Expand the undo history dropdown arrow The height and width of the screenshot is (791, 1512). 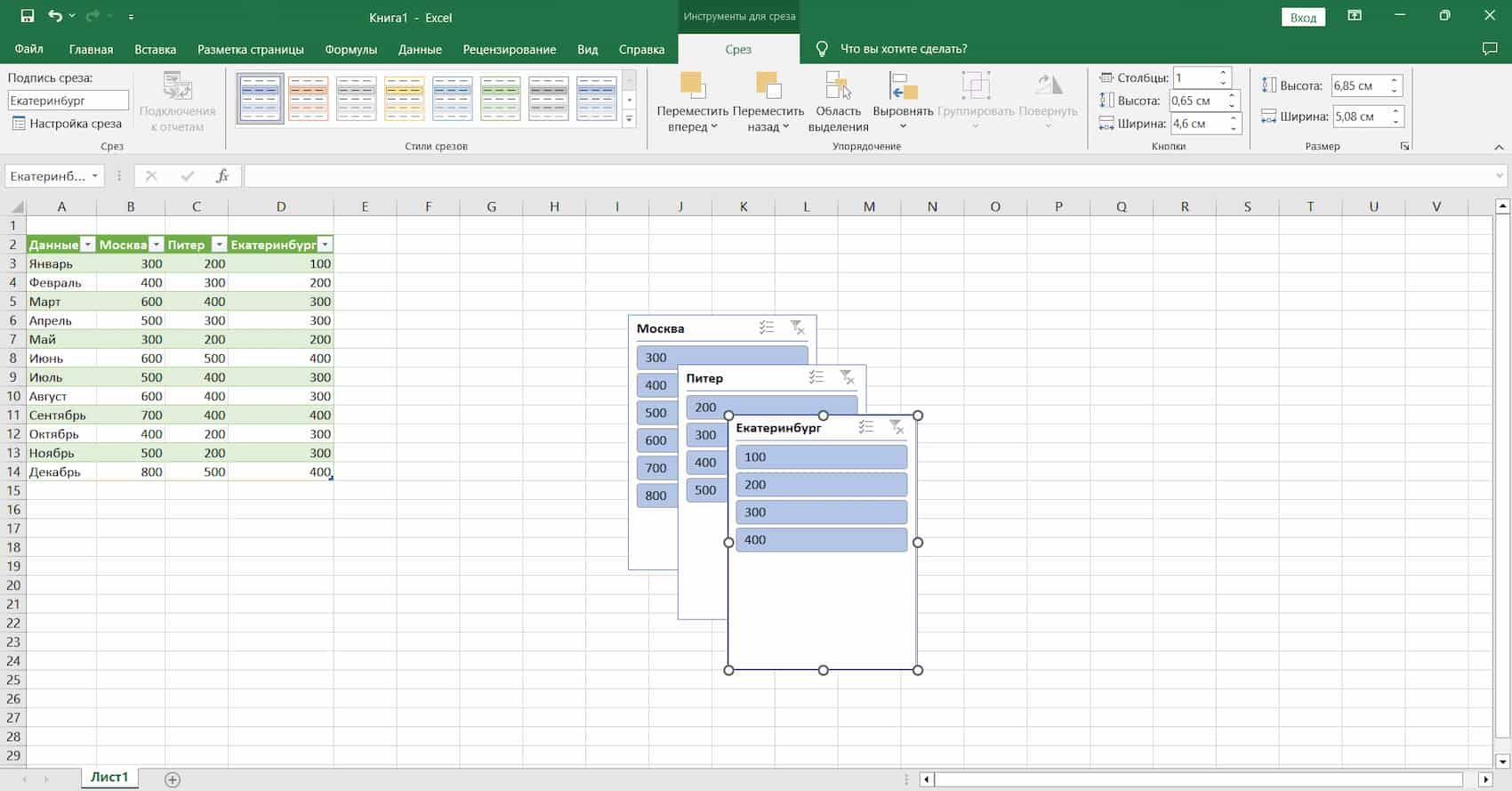[72, 16]
